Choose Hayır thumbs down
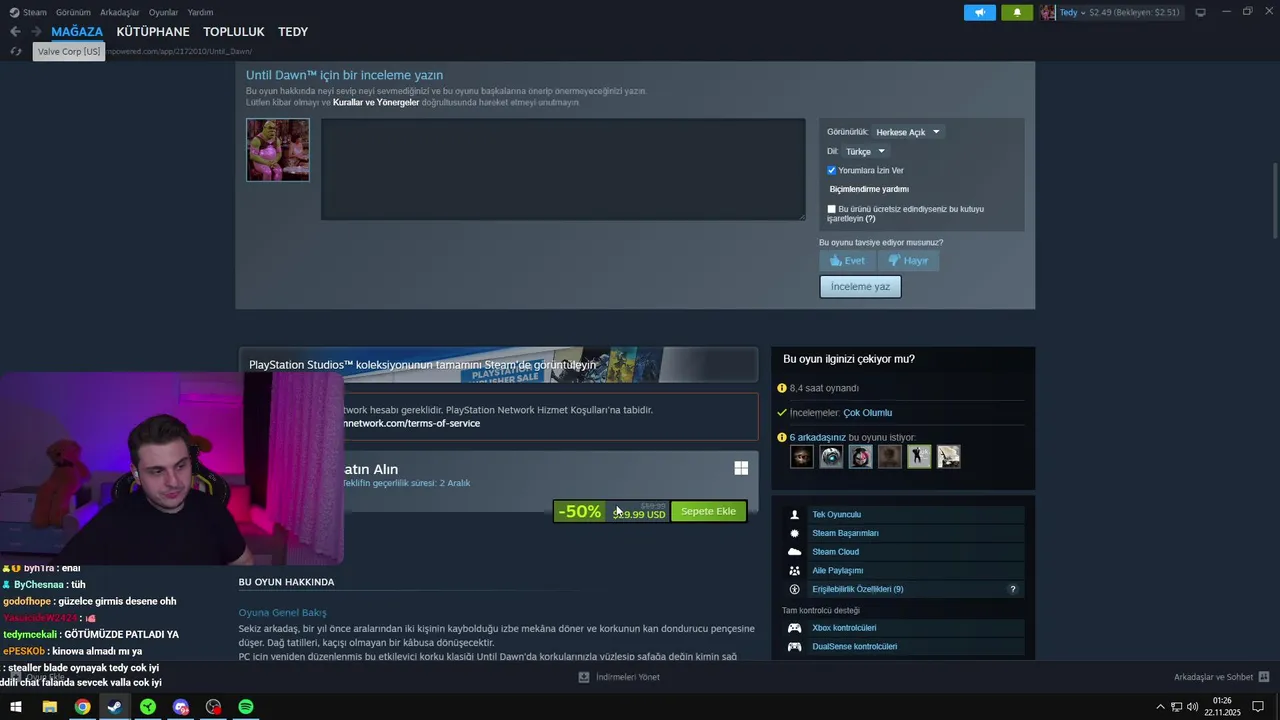1280x720 pixels. pos(908,260)
